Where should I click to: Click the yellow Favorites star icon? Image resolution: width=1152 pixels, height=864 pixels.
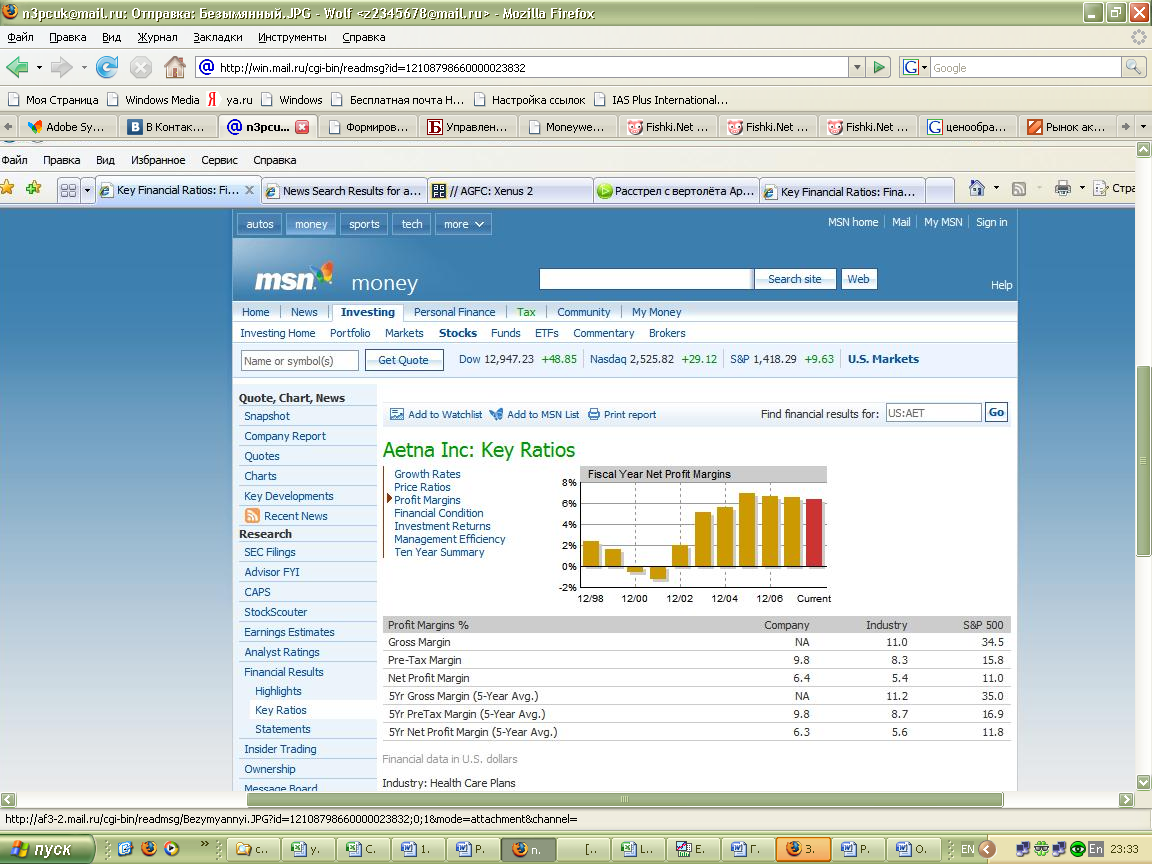point(8,188)
